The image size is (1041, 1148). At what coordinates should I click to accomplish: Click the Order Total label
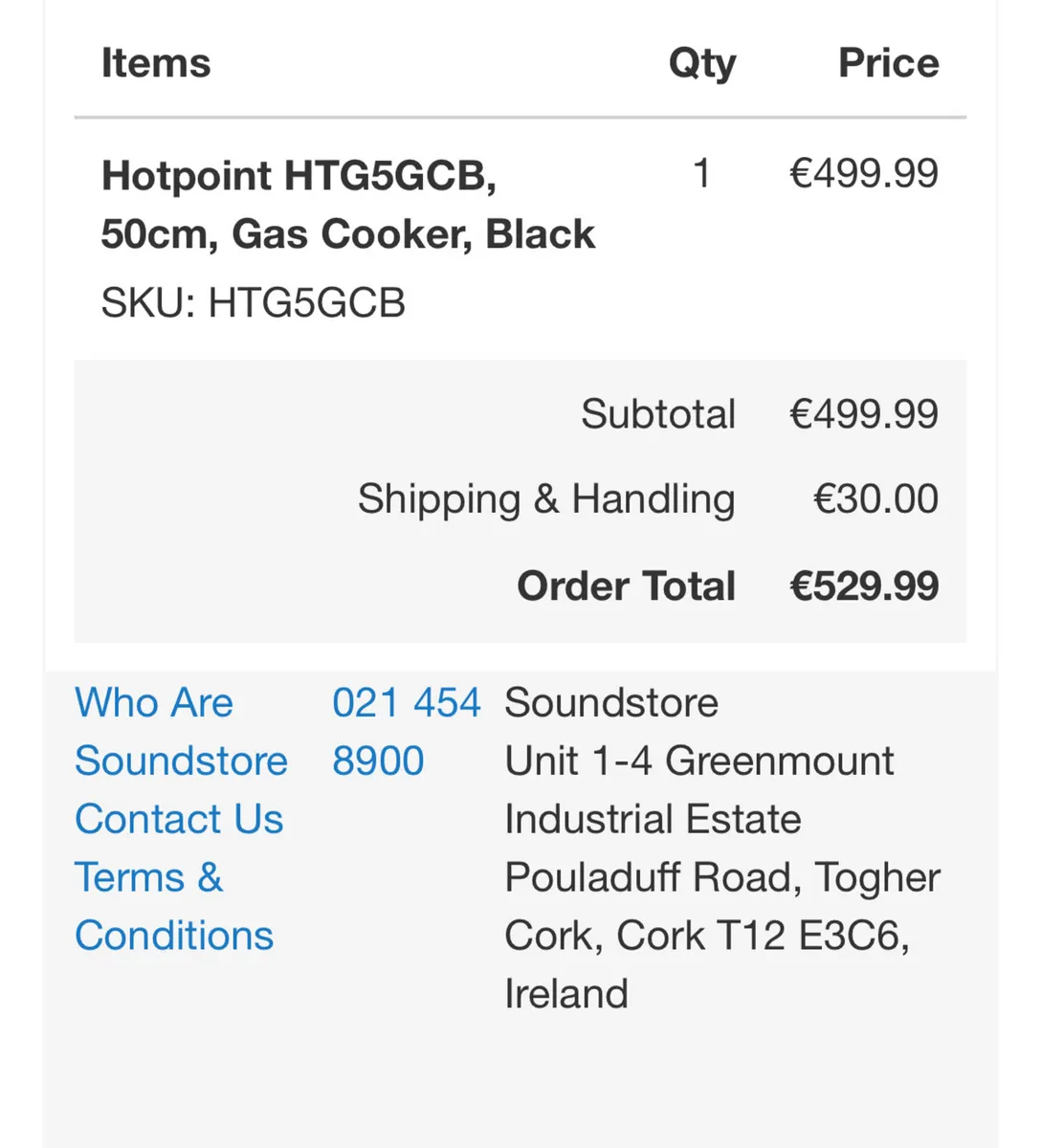pos(626,585)
